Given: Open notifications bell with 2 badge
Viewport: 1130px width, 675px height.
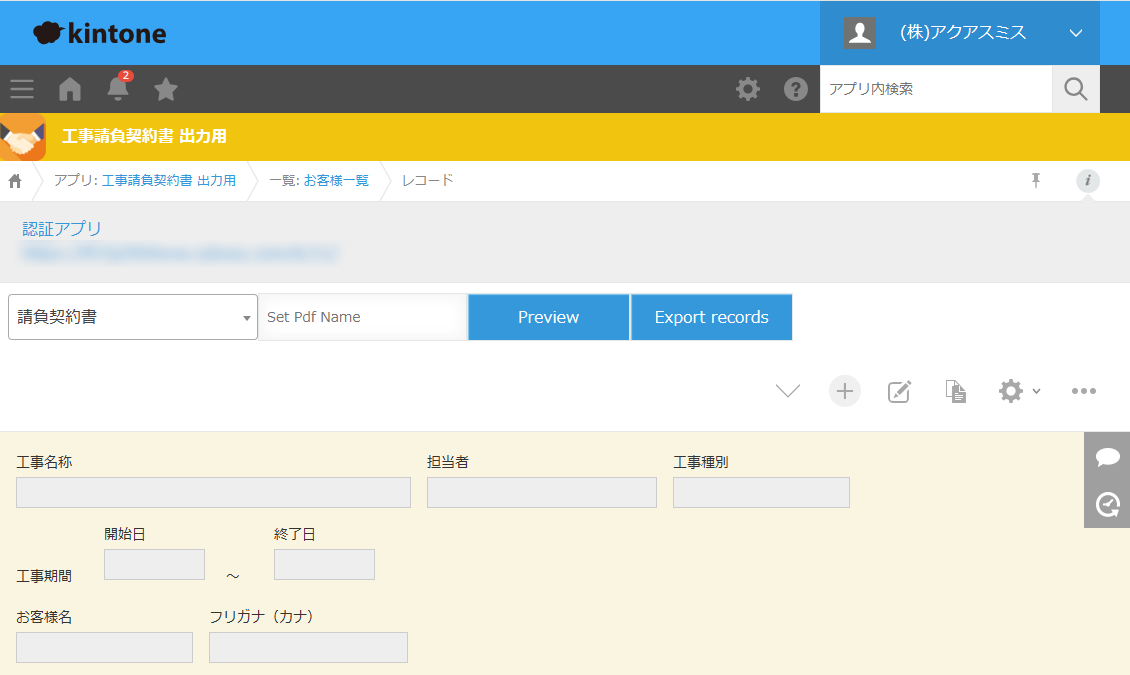Looking at the screenshot, I should tap(118, 89).
